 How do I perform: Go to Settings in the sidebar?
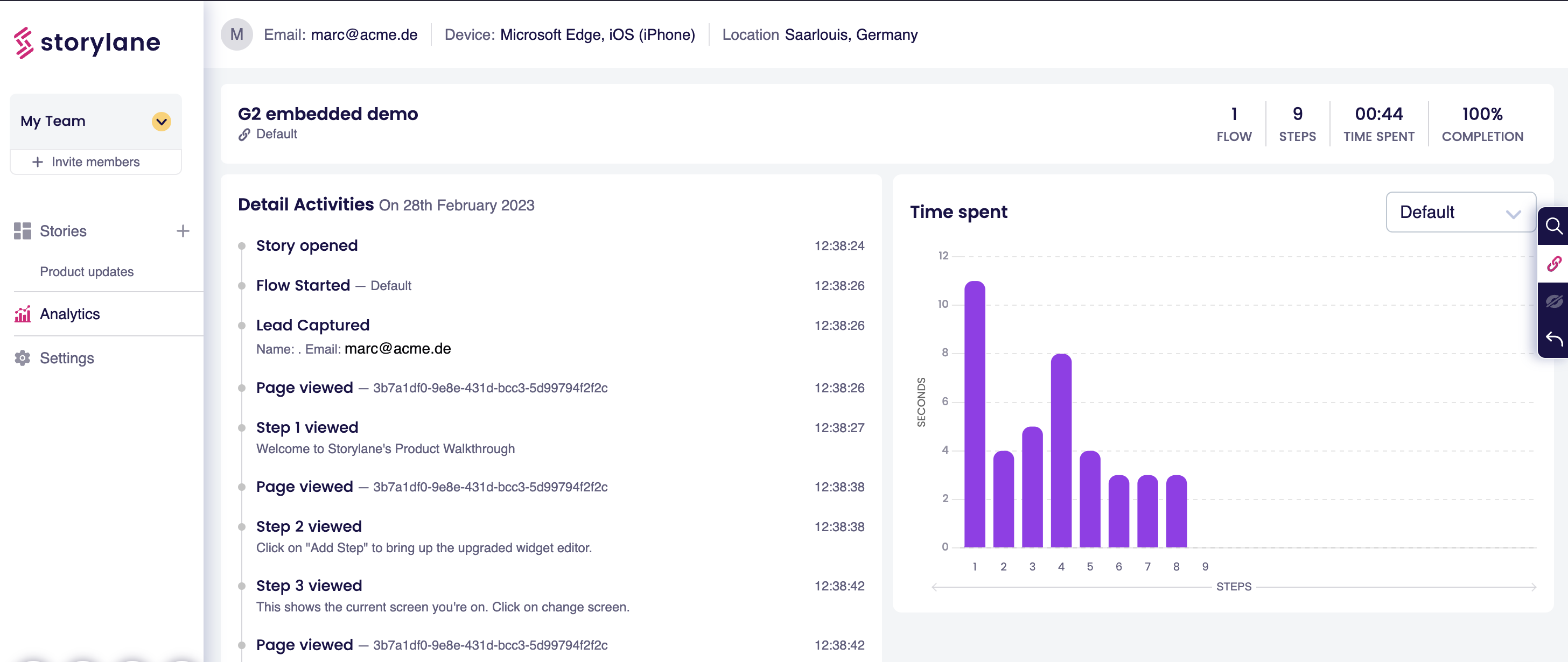point(67,358)
